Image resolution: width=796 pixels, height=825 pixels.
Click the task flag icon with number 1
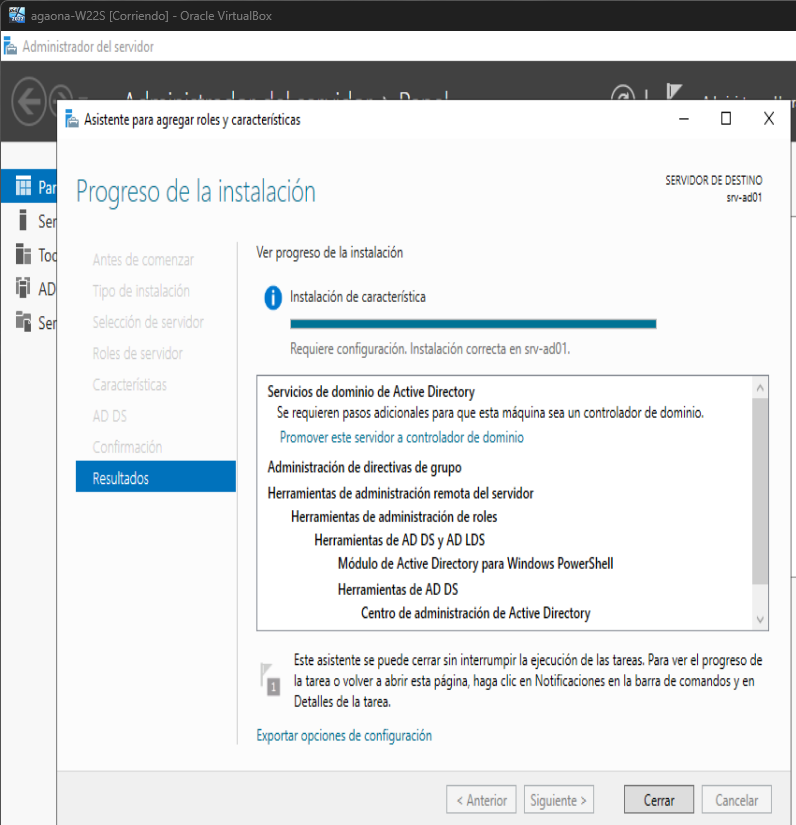tap(271, 678)
